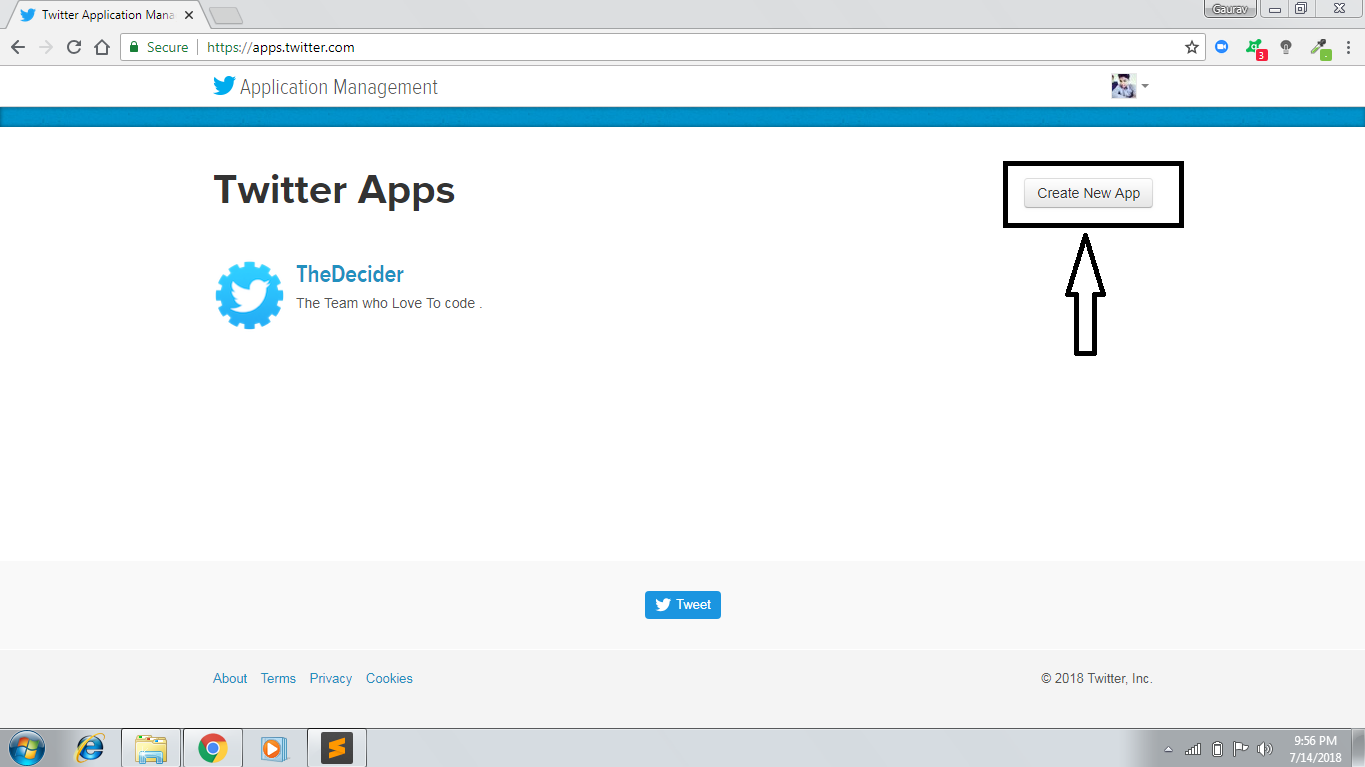Click the volume speaker tray icon

[x=1265, y=748]
